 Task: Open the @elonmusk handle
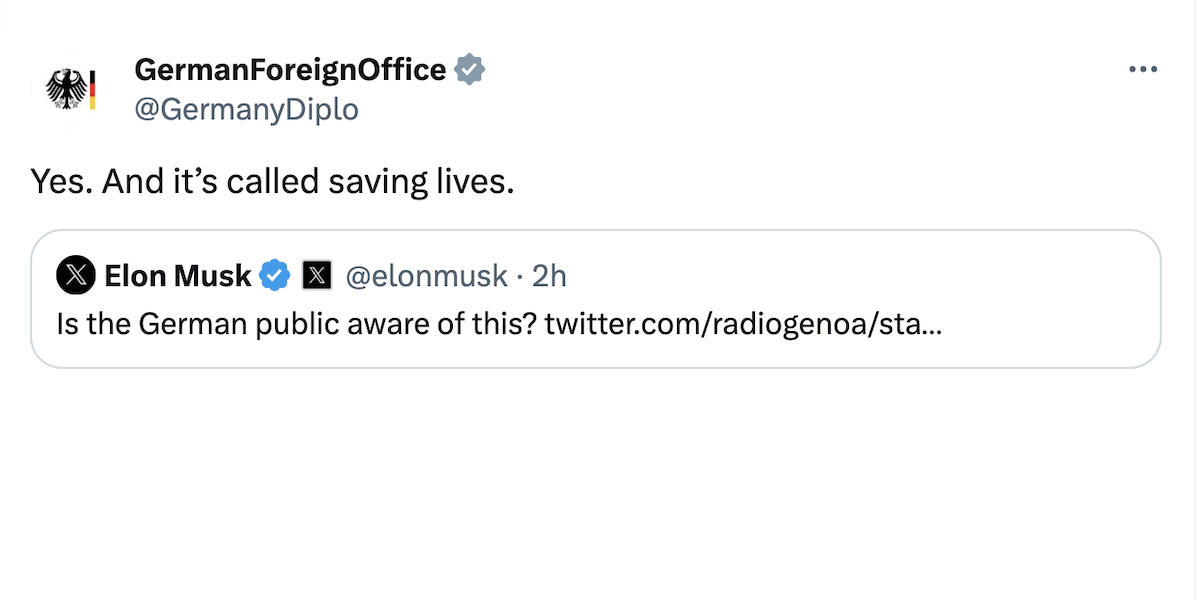pos(426,275)
